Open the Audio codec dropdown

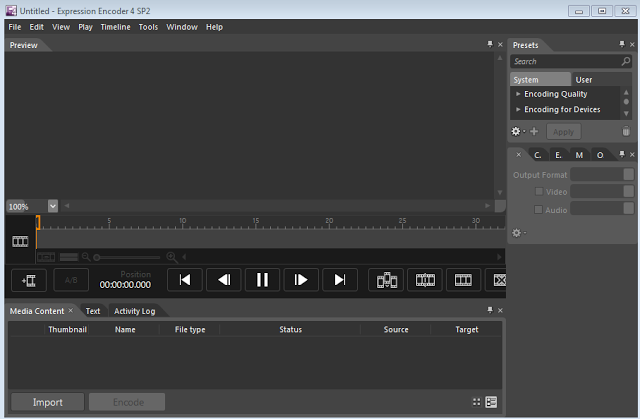[602, 209]
